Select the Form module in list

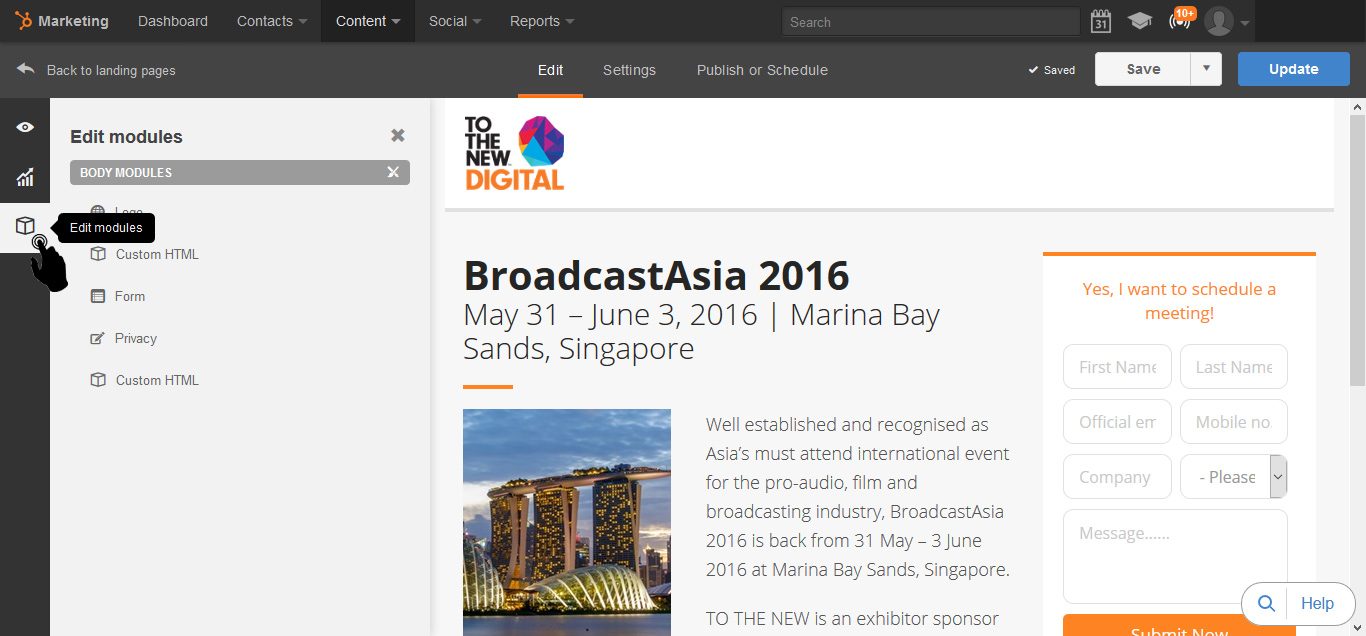coord(130,296)
